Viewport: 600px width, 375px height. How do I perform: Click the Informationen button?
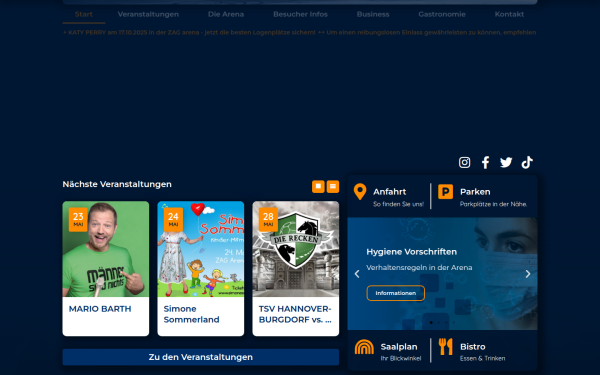point(396,293)
